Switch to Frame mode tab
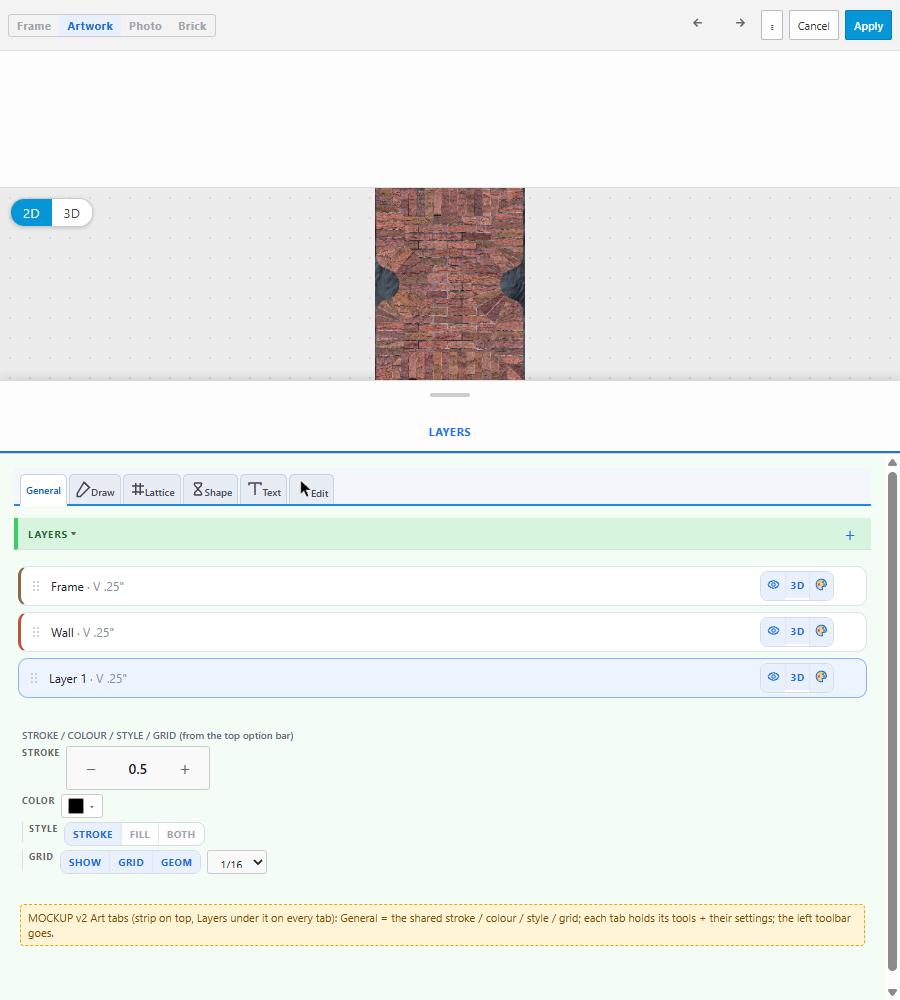Viewport: 900px width, 1000px height. [34, 26]
